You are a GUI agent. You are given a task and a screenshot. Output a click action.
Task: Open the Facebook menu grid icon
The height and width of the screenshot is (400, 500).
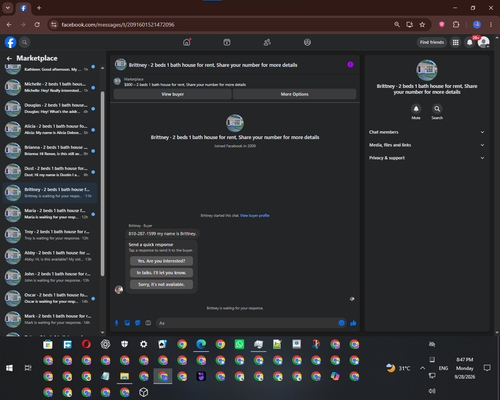point(455,42)
